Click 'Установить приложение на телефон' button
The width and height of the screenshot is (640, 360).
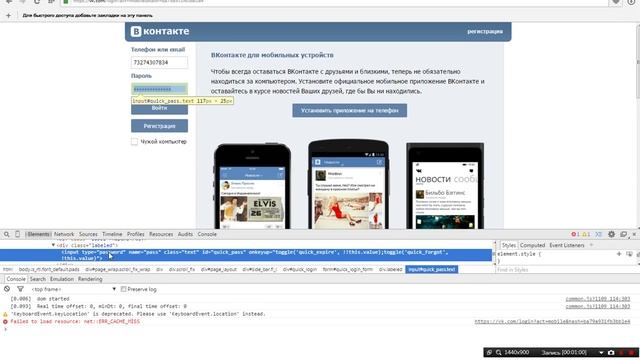tap(349, 110)
